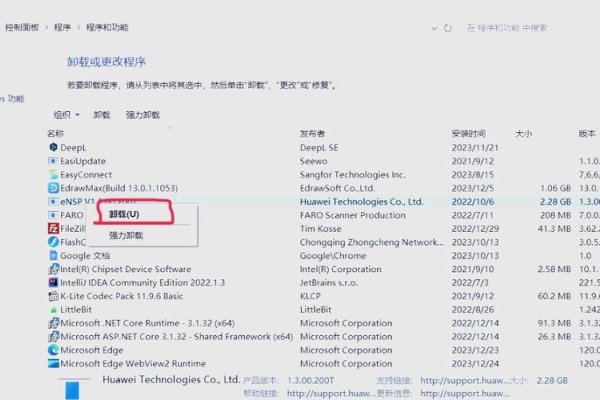Image resolution: width=600 pixels, height=400 pixels.
Task: Select IntelliJ IDEA Community Edition 2022.1.3
Action: tap(142, 282)
